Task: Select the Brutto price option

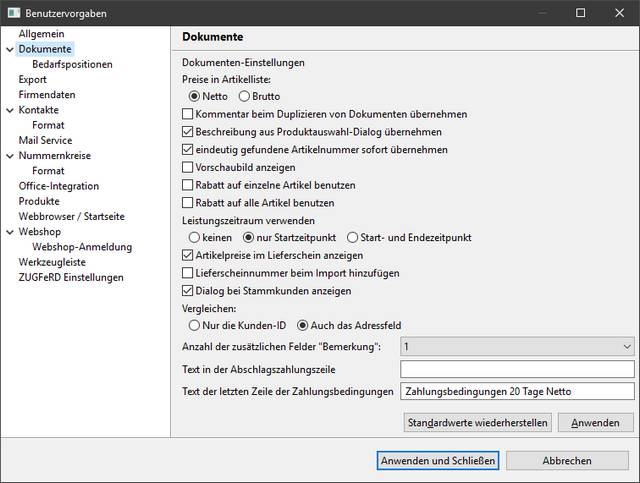Action: click(x=243, y=96)
